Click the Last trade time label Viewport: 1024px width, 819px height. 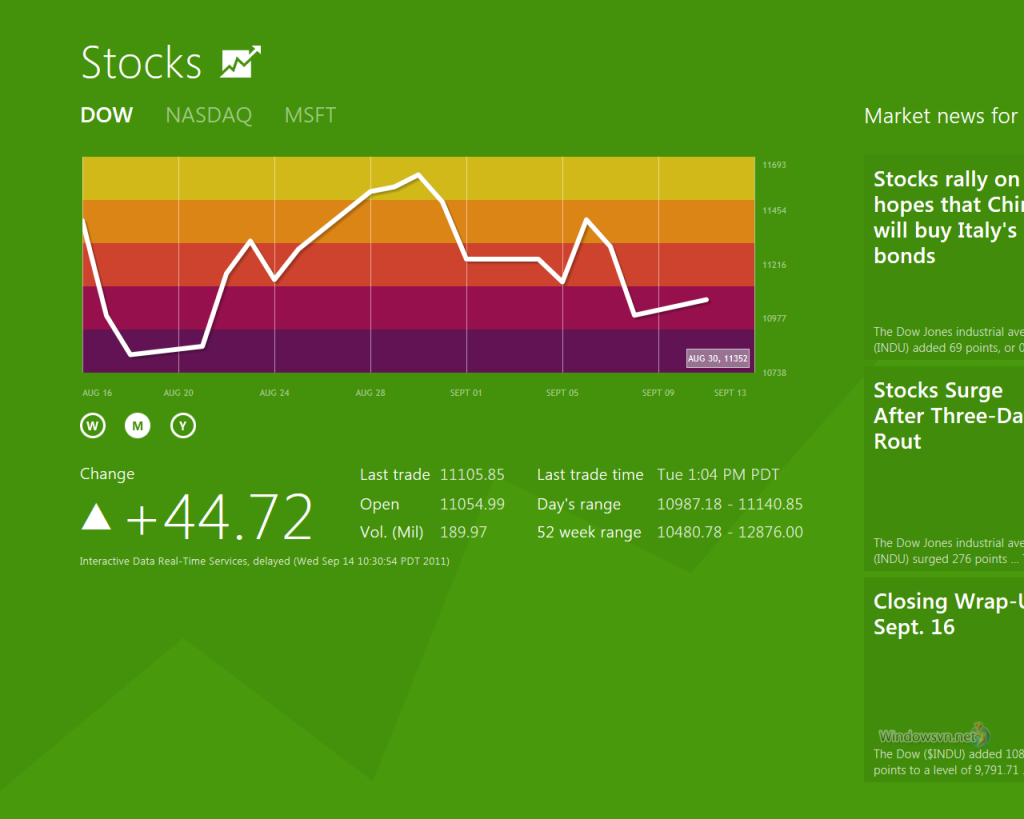590,475
